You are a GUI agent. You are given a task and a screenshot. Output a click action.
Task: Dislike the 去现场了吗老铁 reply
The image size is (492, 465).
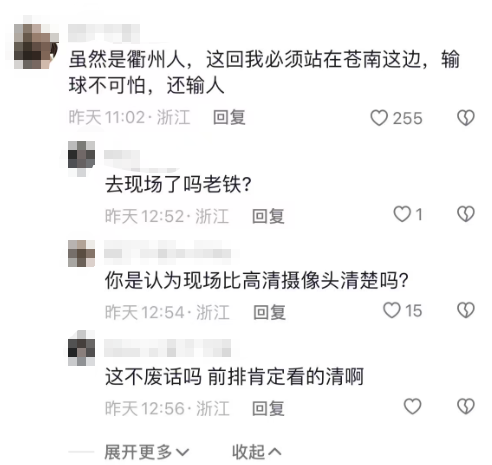point(466,214)
